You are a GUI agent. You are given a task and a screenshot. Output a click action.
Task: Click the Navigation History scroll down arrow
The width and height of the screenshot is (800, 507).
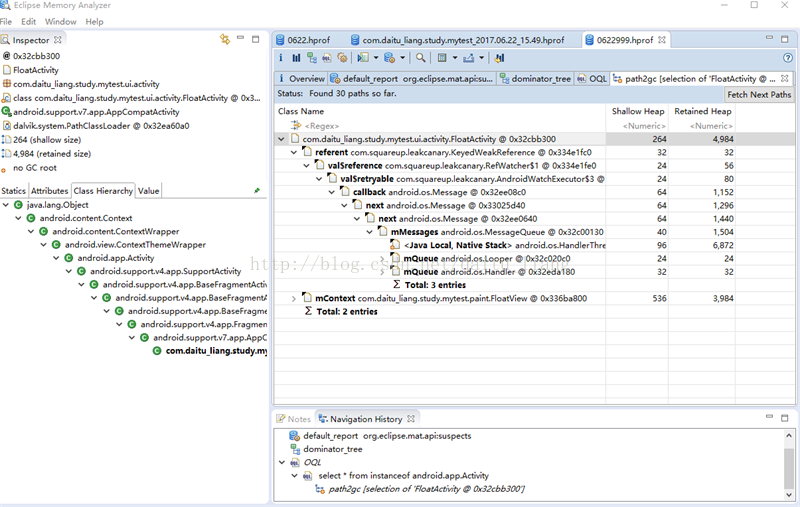(789, 494)
